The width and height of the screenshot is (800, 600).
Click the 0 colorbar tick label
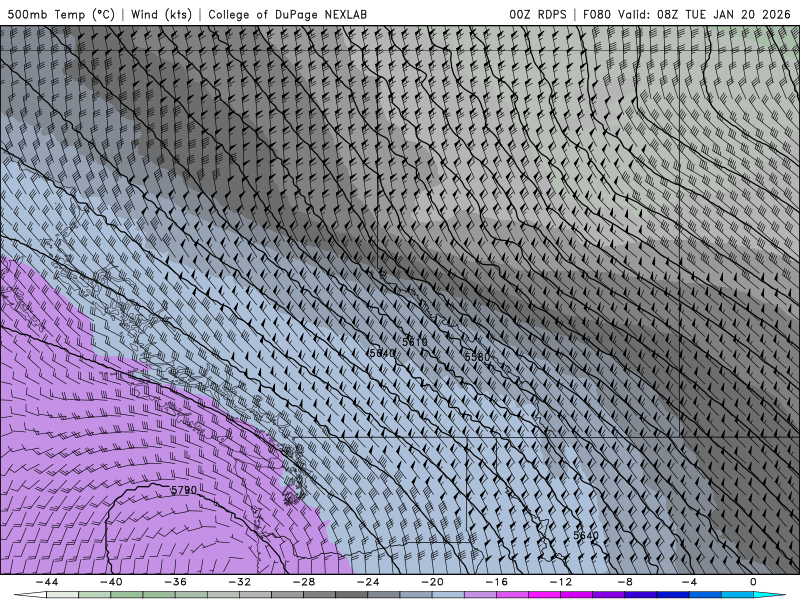point(754,582)
